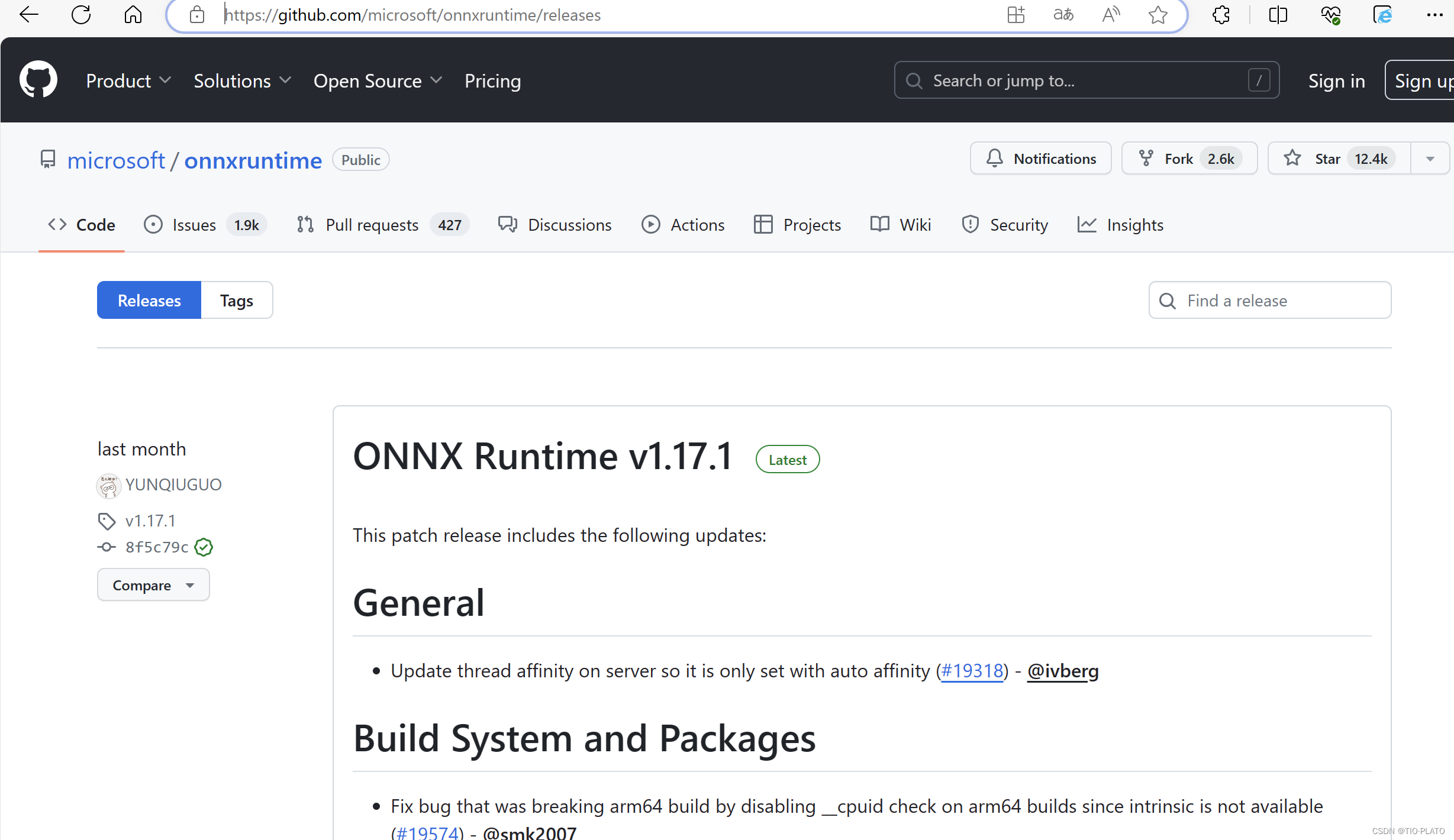Click Sign in
Image resolution: width=1454 pixels, height=840 pixels.
(x=1336, y=80)
